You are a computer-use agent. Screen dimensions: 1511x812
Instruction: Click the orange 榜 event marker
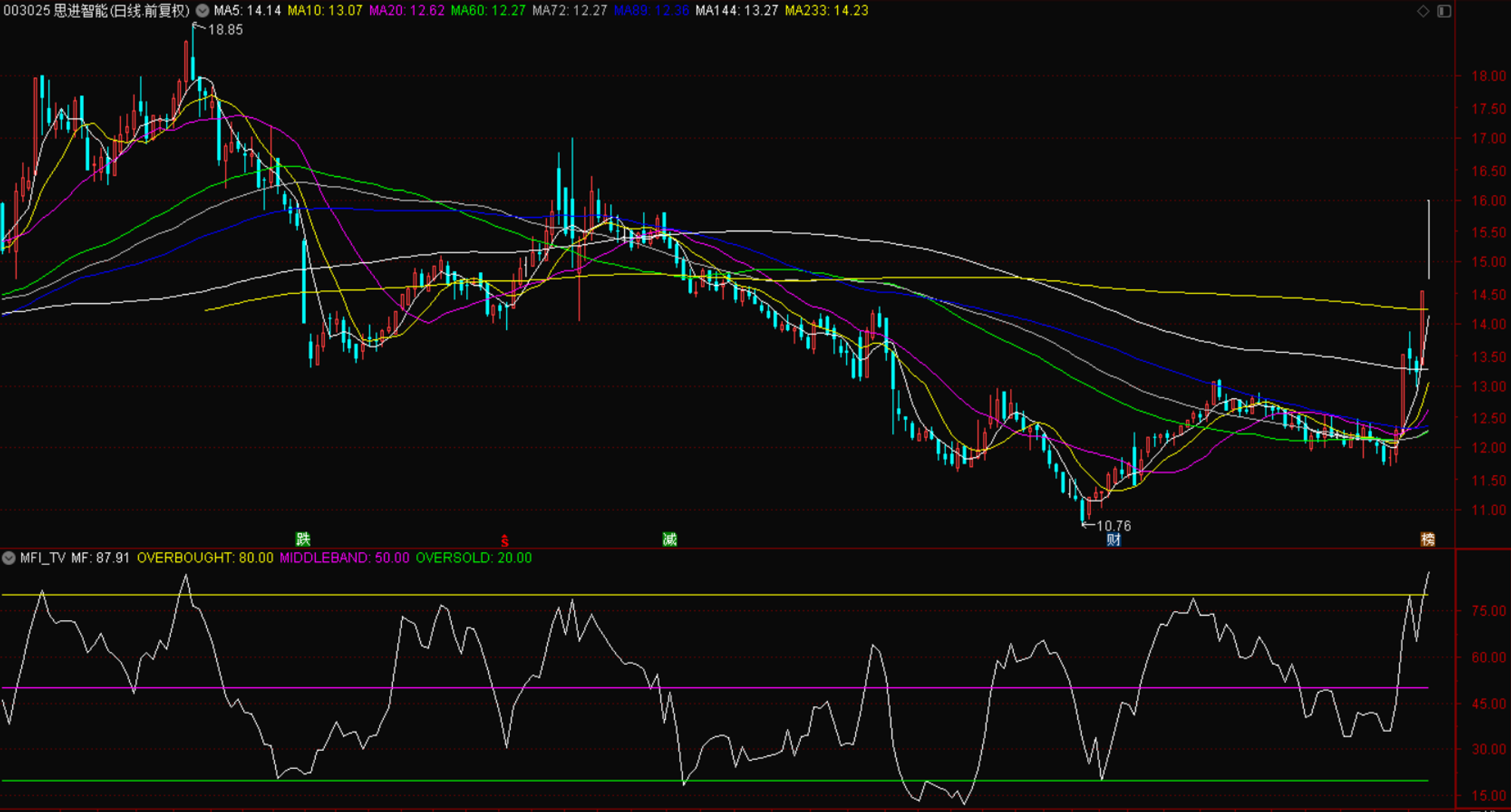(1428, 539)
